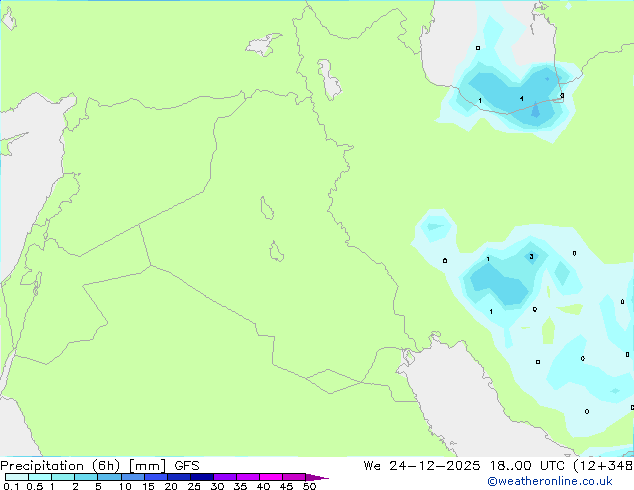Click the over-50 mm arrow at legend end
This screenshot has width=634, height=490.
[x=317, y=477]
